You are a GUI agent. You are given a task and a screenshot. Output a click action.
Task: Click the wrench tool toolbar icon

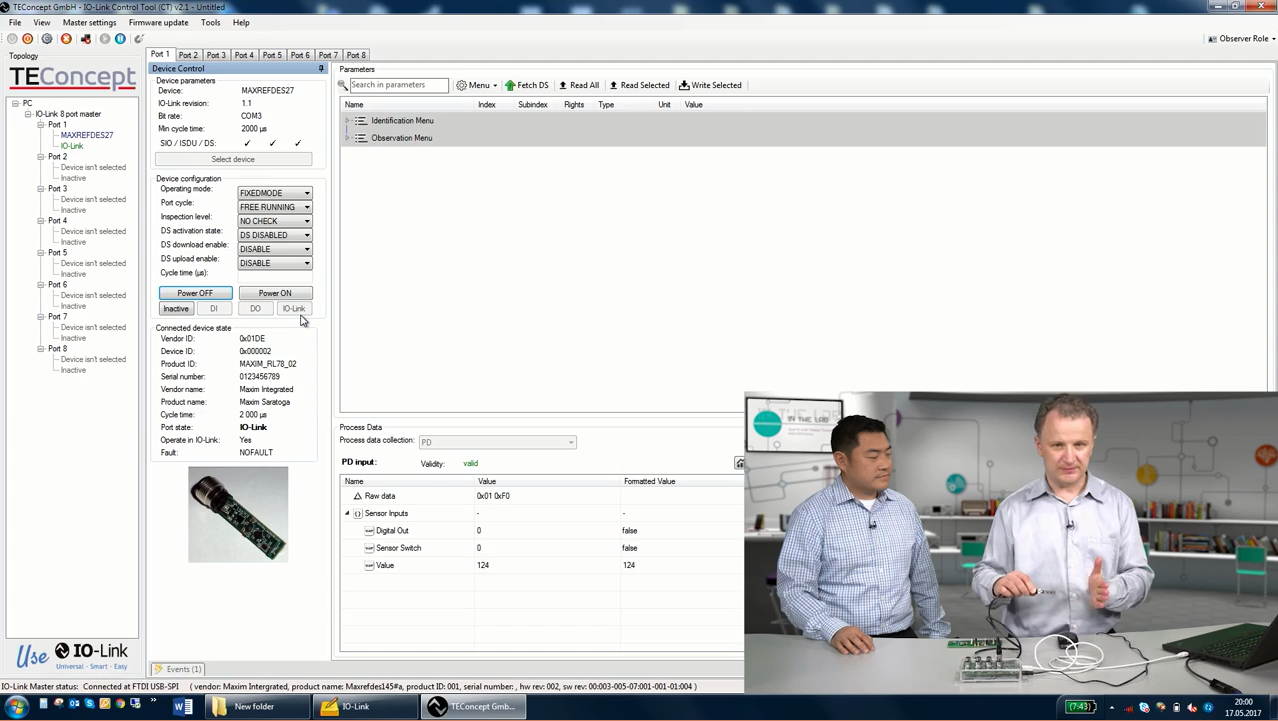139,39
